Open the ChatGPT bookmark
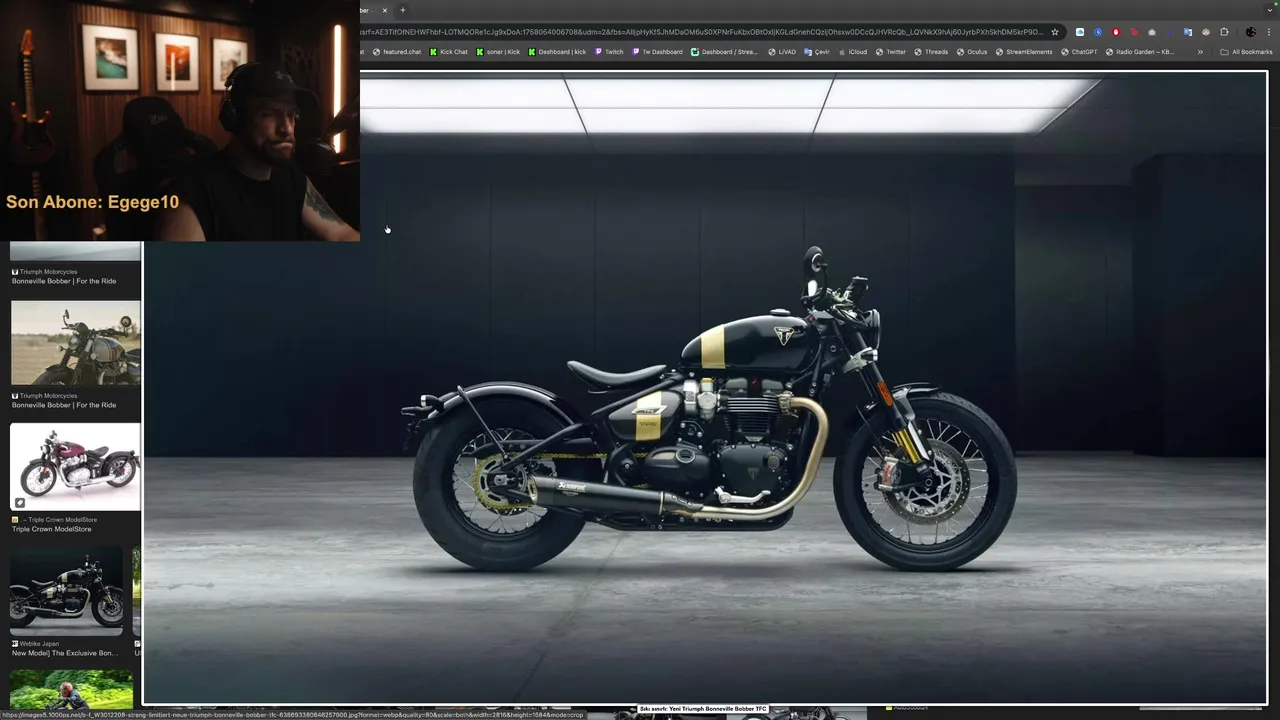This screenshot has width=1280, height=720. pyautogui.click(x=1079, y=52)
